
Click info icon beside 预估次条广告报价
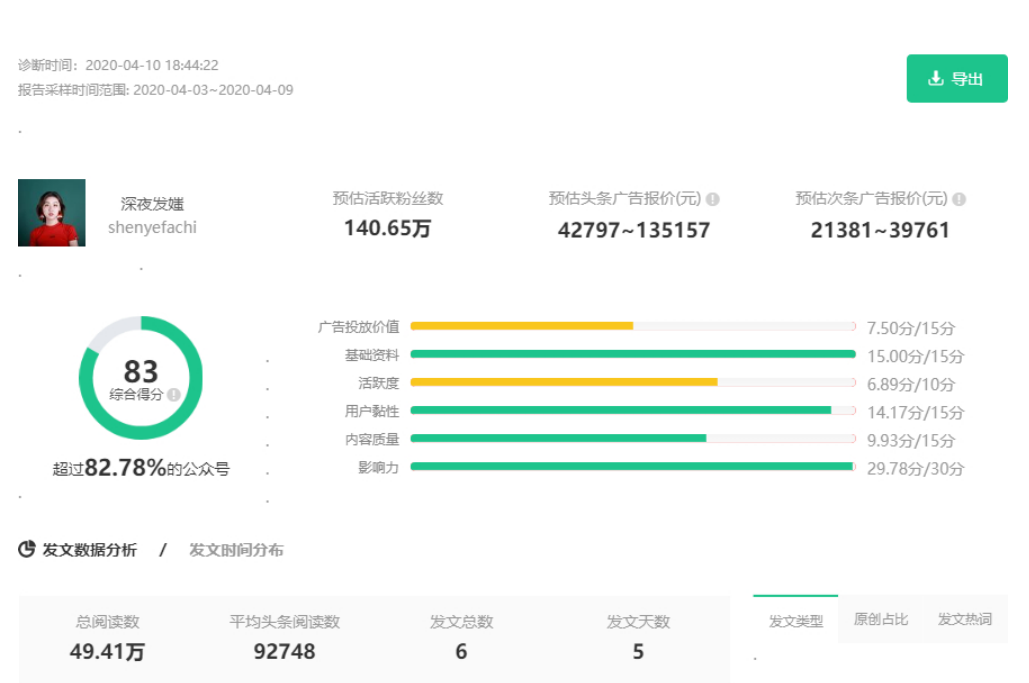(959, 199)
